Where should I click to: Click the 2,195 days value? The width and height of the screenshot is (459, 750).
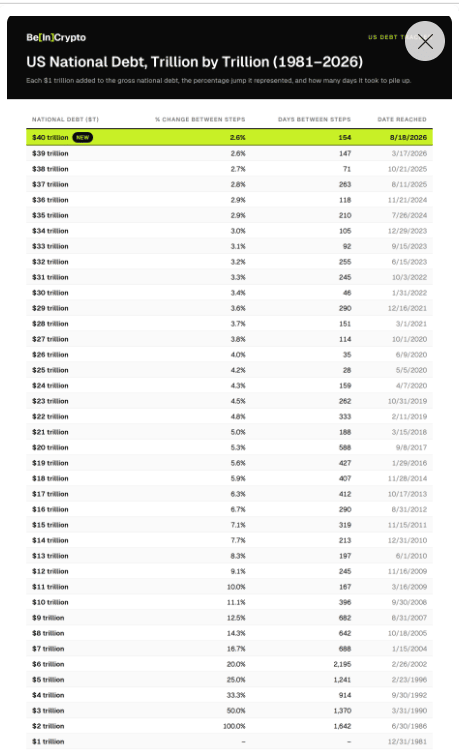(x=342, y=664)
